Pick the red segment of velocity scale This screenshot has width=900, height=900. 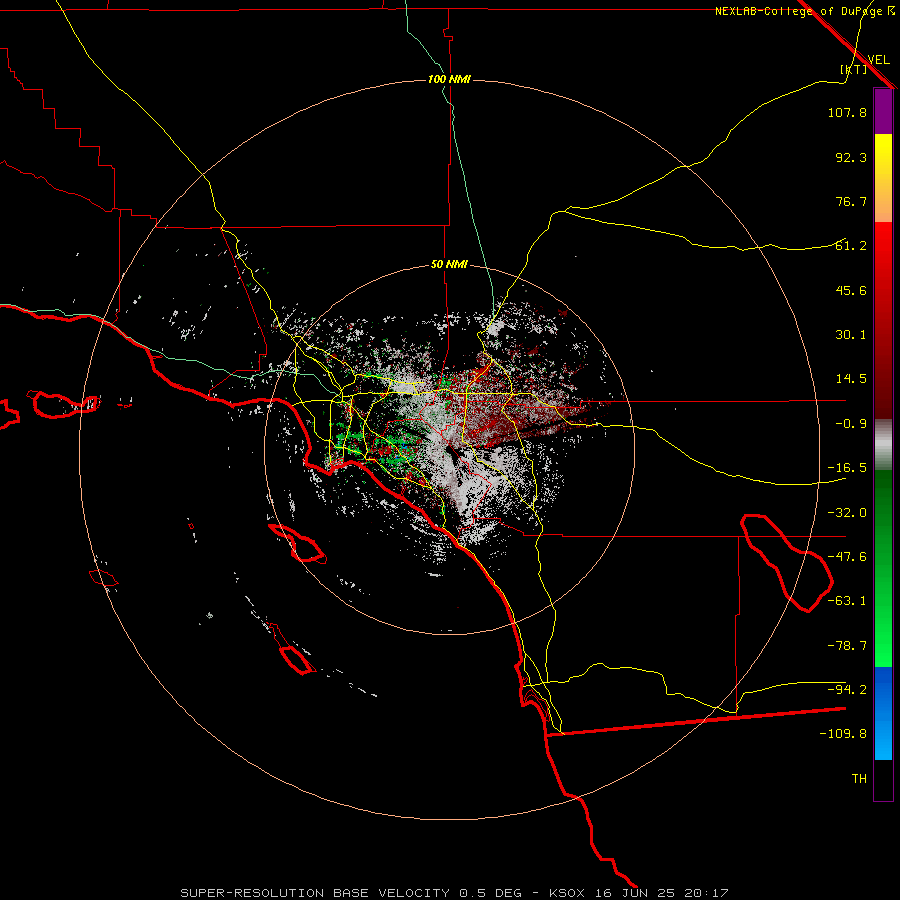coord(883,320)
